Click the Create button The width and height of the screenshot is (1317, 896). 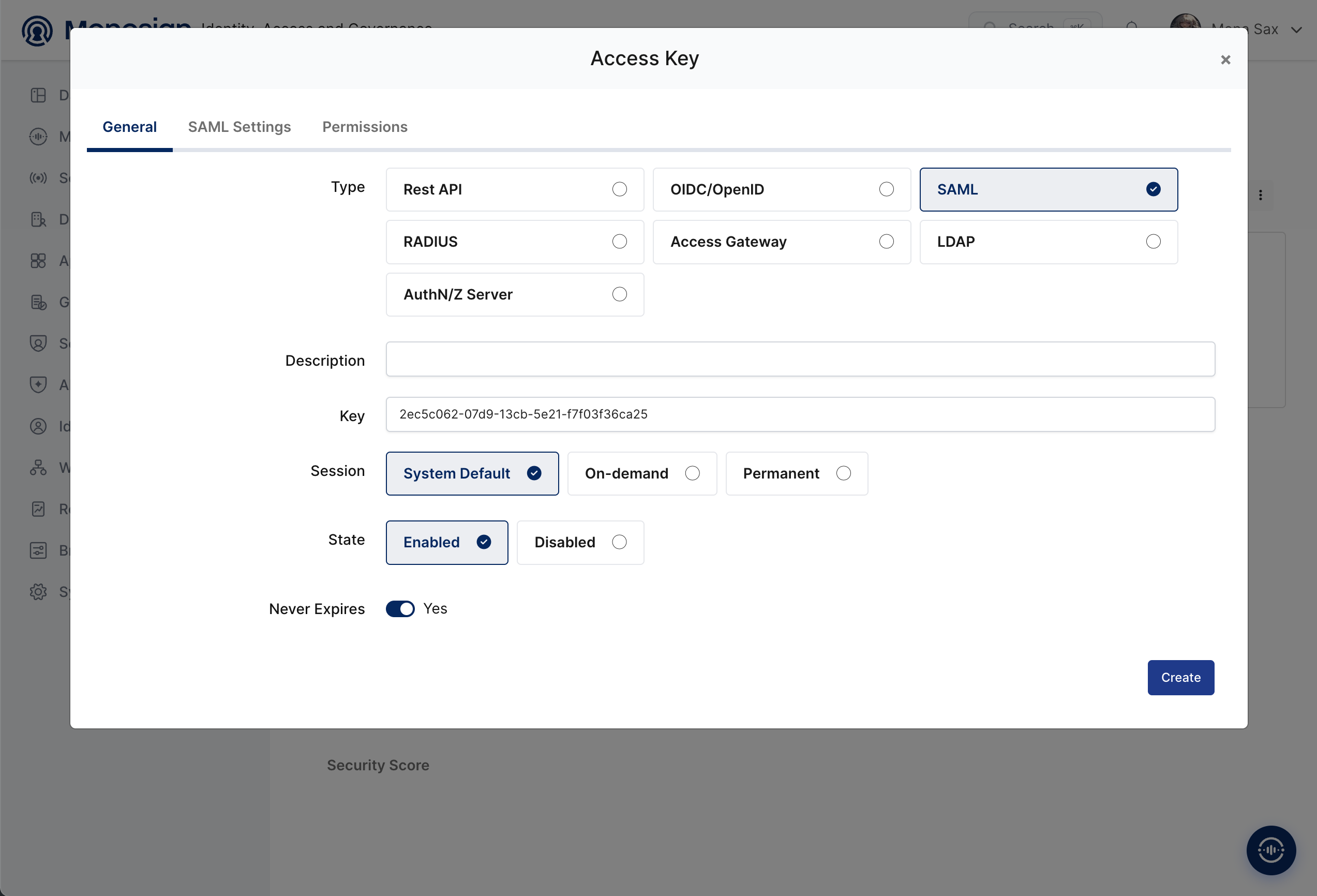[1180, 677]
